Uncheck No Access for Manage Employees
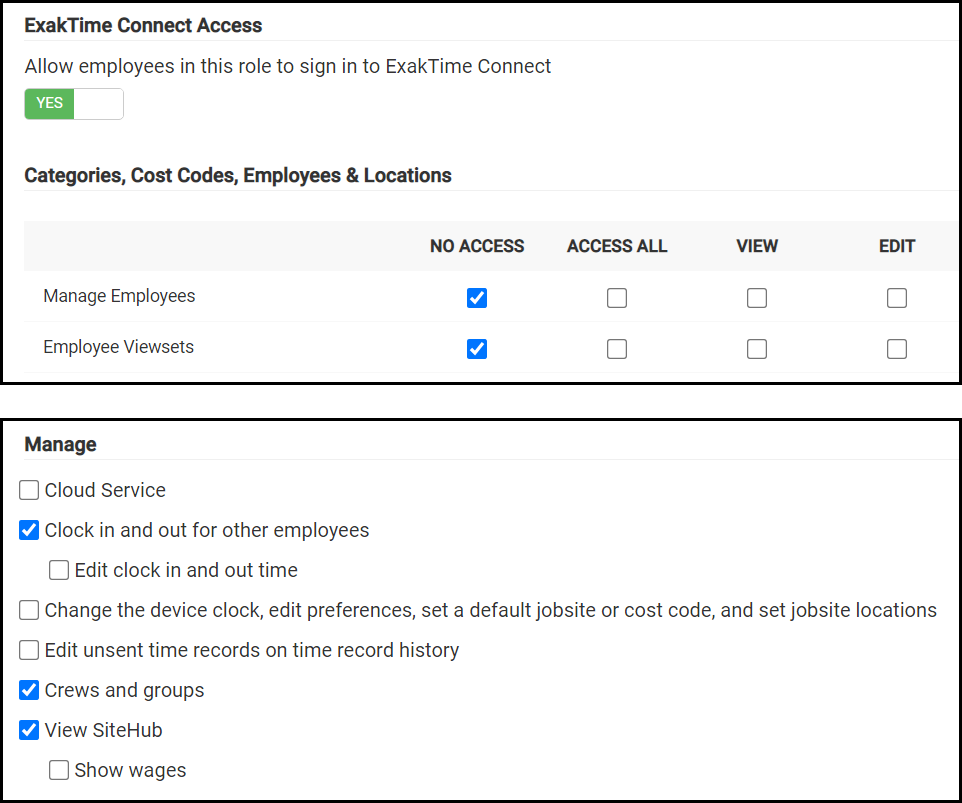This screenshot has height=803, width=962. point(477,298)
